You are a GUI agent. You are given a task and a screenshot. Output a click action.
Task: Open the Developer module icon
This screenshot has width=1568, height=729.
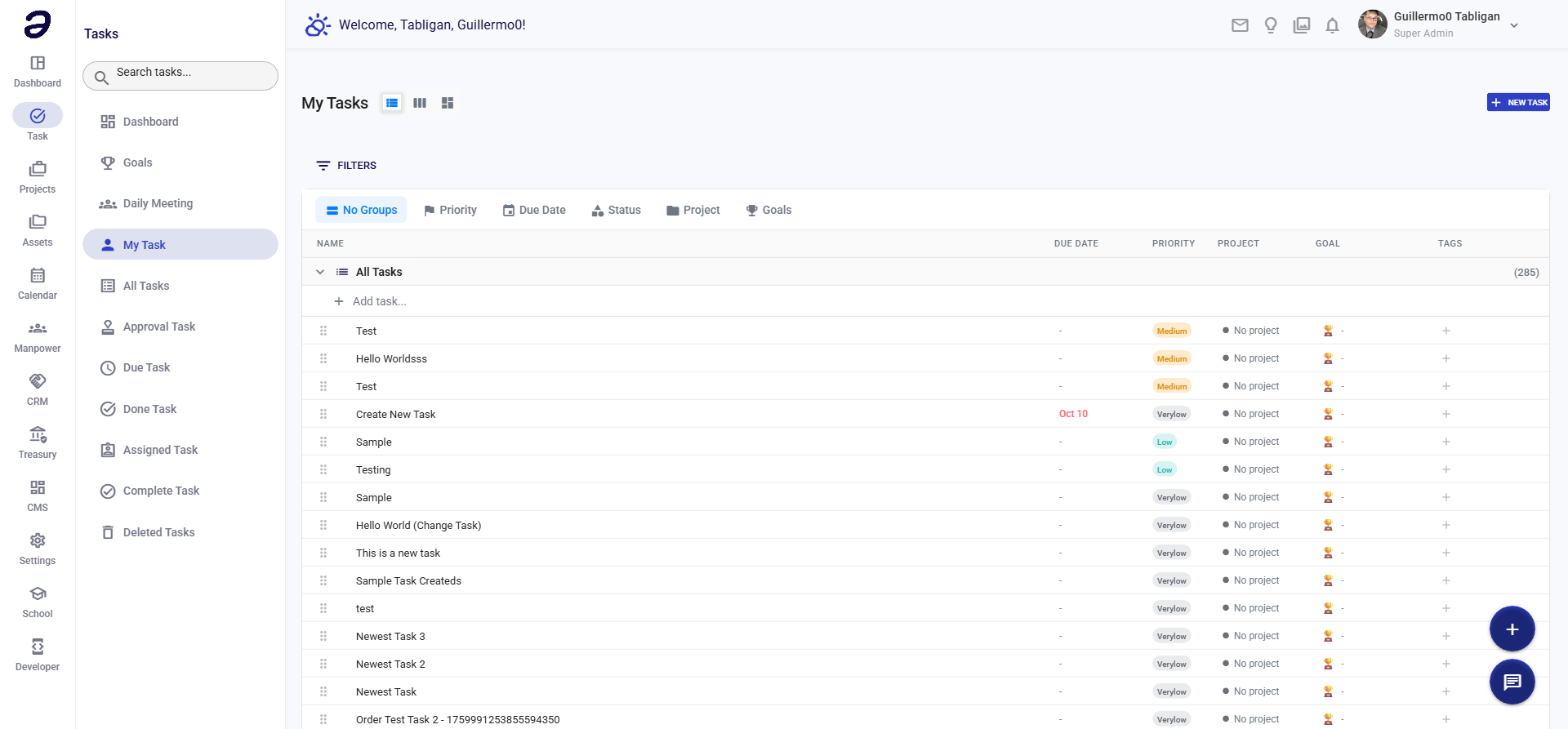click(x=38, y=647)
